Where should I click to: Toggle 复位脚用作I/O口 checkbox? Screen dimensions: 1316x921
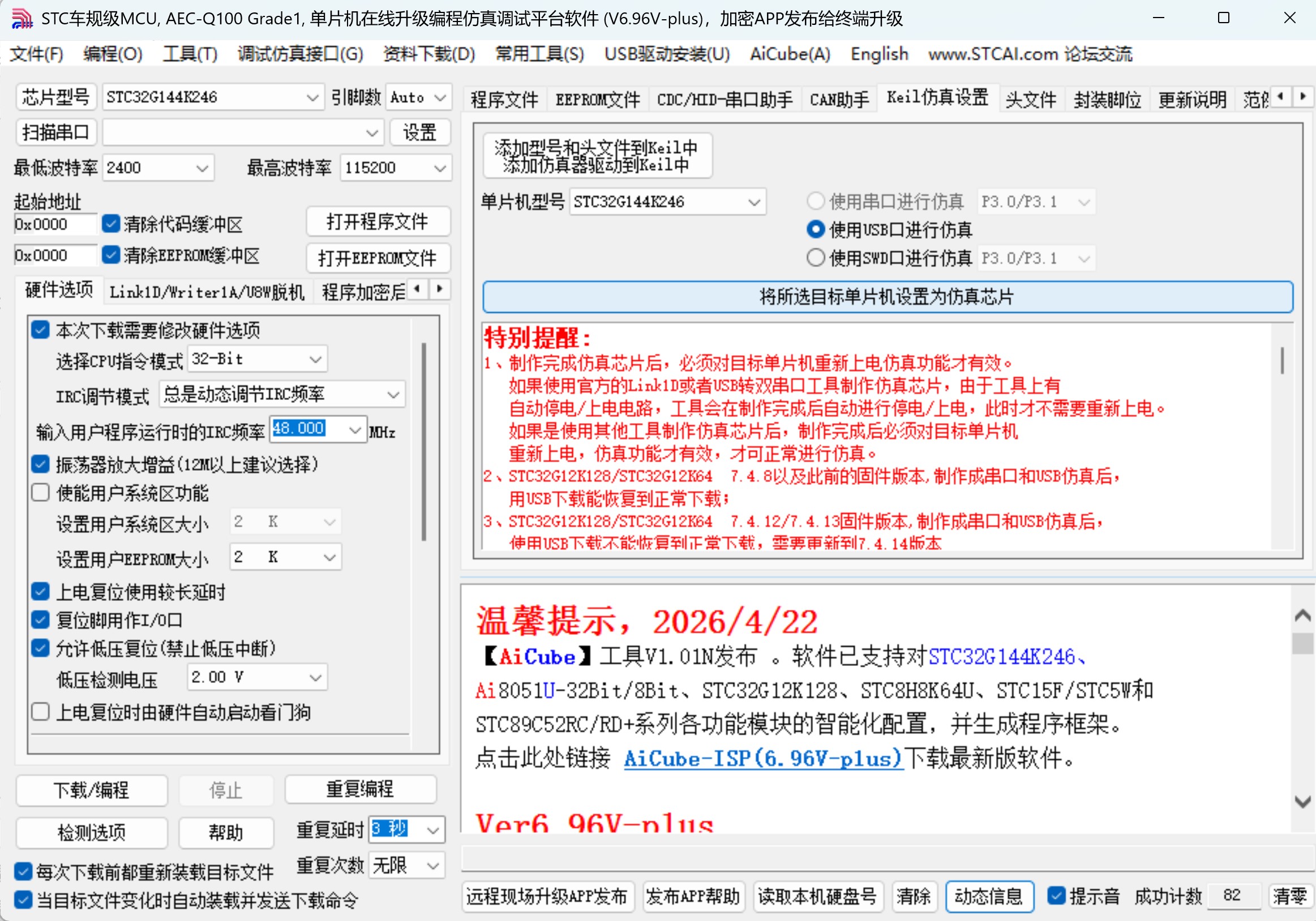(x=40, y=619)
